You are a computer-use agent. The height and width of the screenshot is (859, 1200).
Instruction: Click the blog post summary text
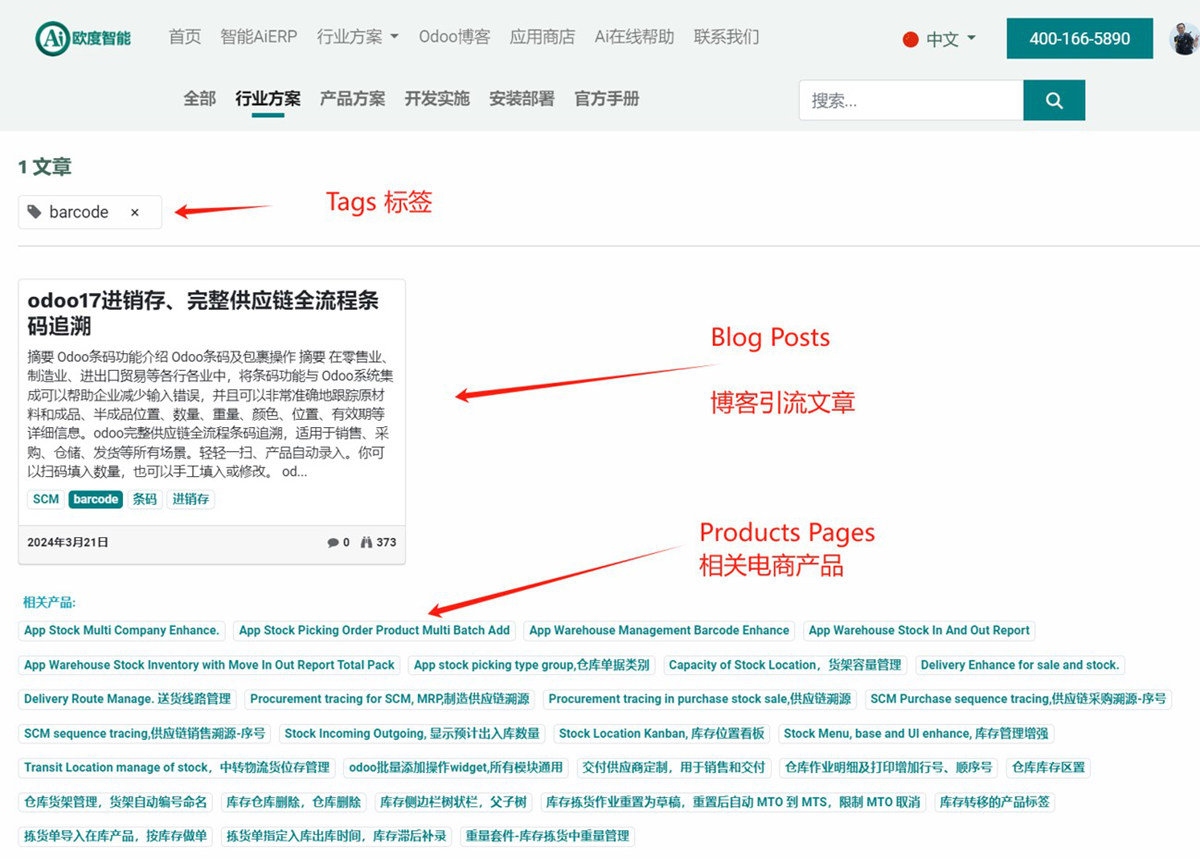[x=210, y=414]
